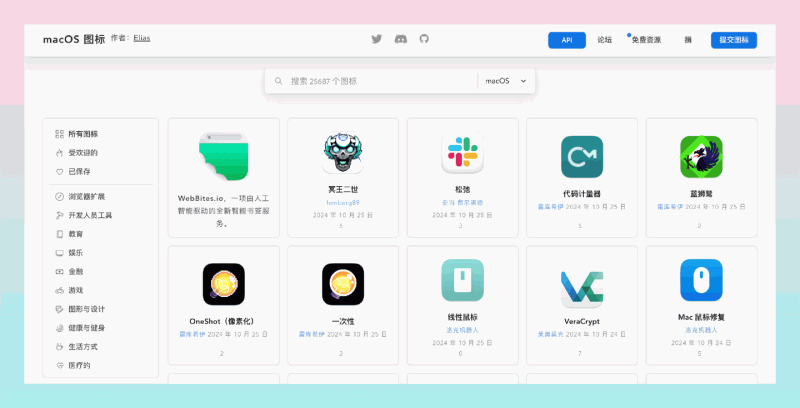This screenshot has width=800, height=408.
Task: Open the 蓝狮鹫 griffin icon
Action: (702, 157)
